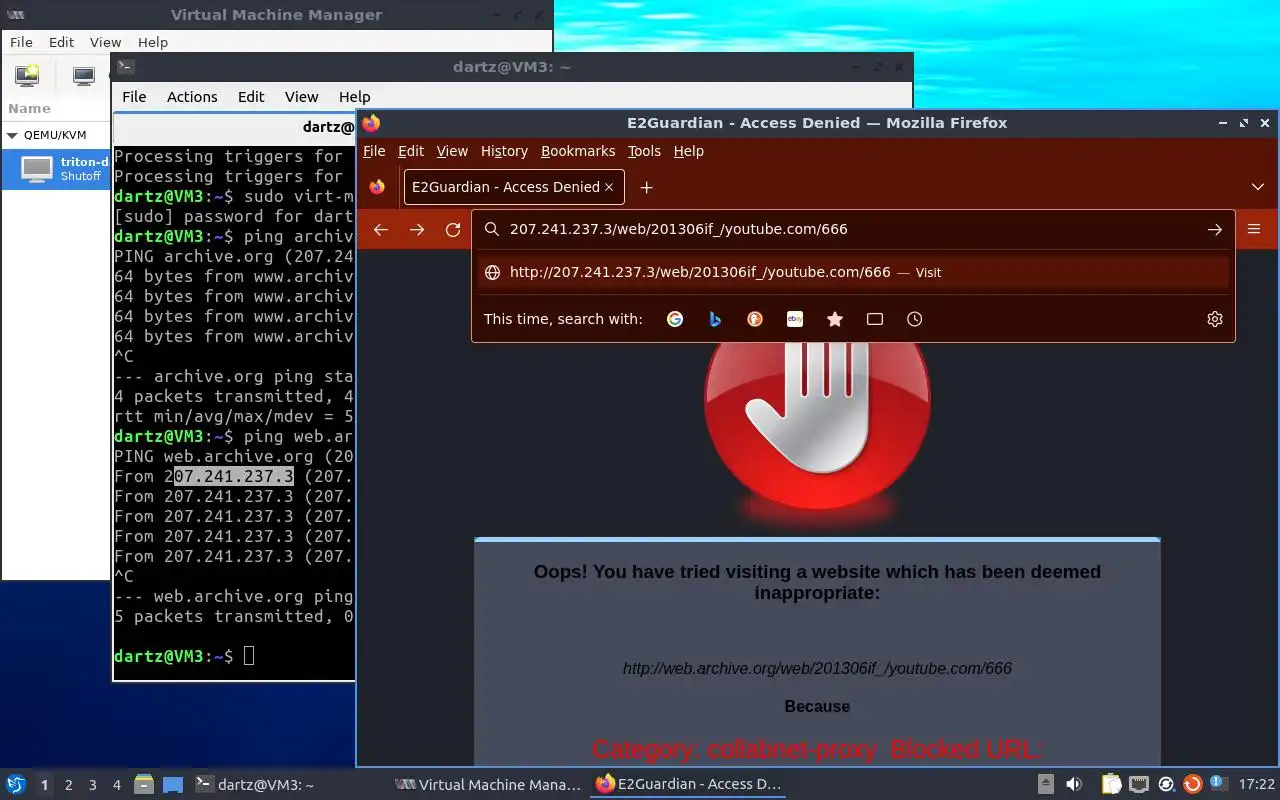The height and width of the screenshot is (800, 1280).
Task: Click the monitor Open icon in Virtual Machine Manager
Action: pyautogui.click(x=84, y=76)
